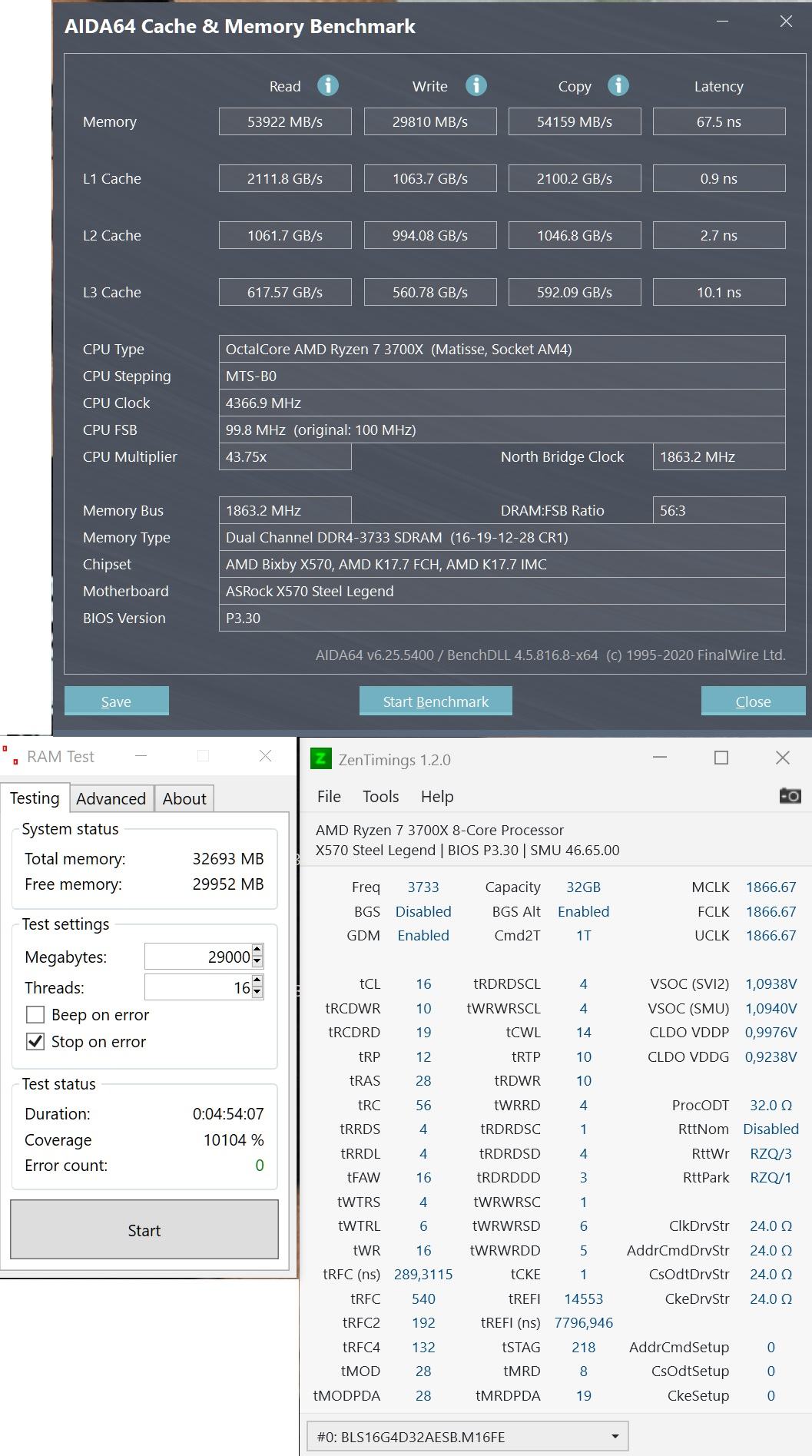
Task: Click the Read column info icon
Action: pos(328,85)
